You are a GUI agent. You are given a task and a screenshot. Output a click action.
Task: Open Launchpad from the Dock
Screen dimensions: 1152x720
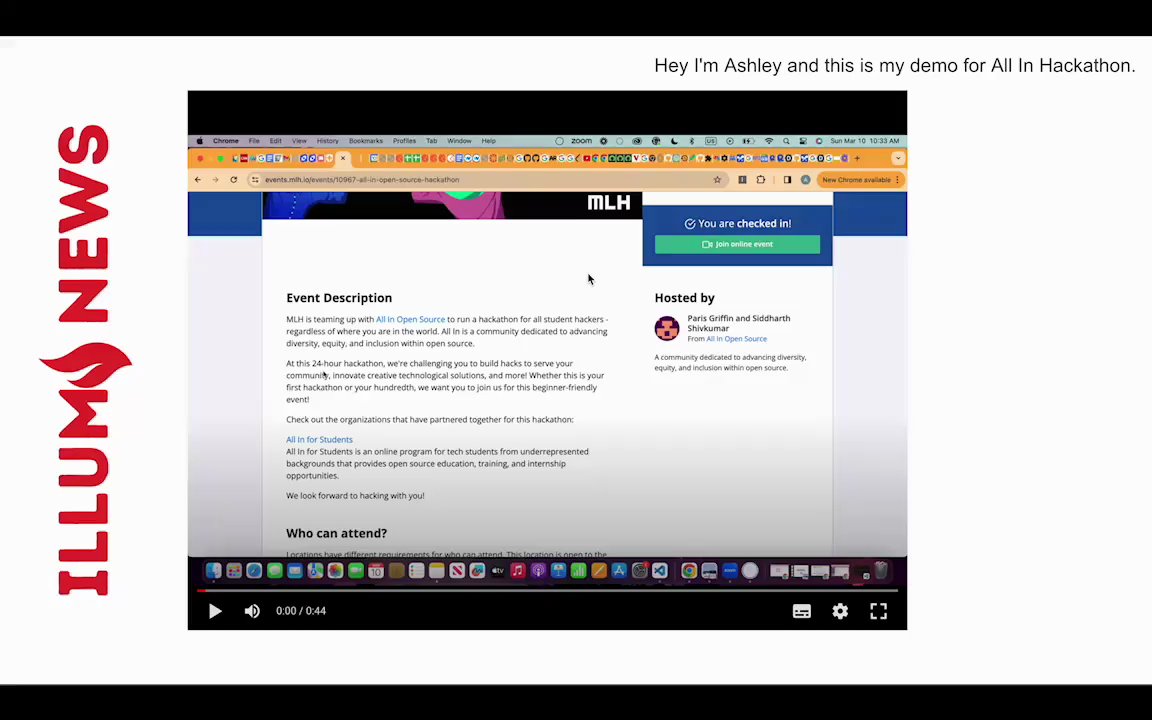point(234,570)
